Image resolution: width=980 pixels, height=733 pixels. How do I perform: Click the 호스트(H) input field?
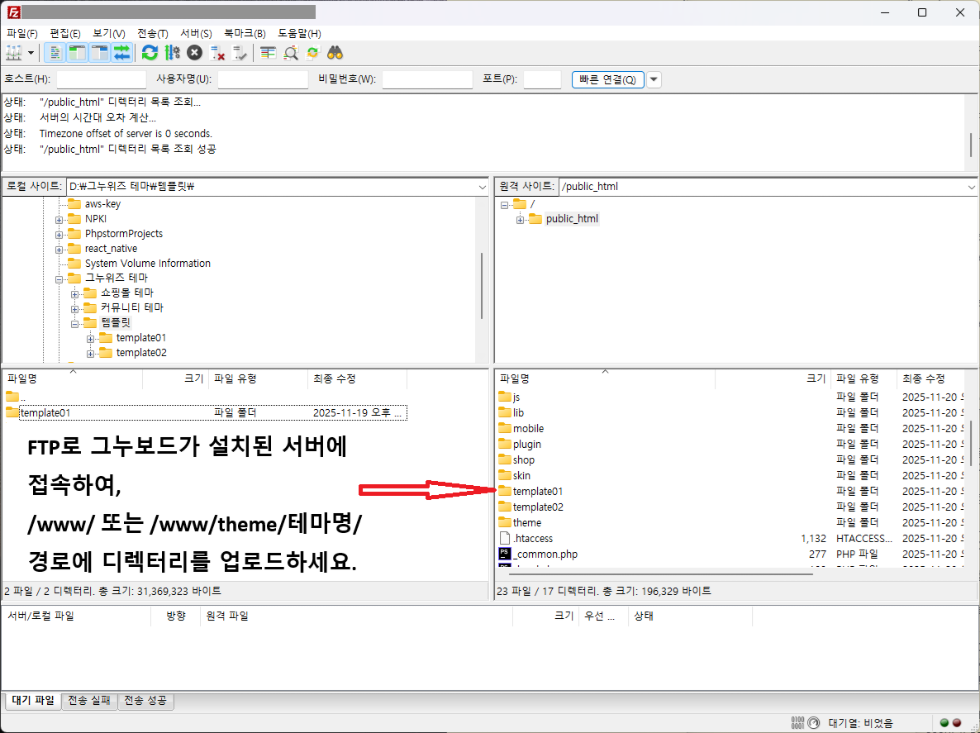tap(100, 79)
